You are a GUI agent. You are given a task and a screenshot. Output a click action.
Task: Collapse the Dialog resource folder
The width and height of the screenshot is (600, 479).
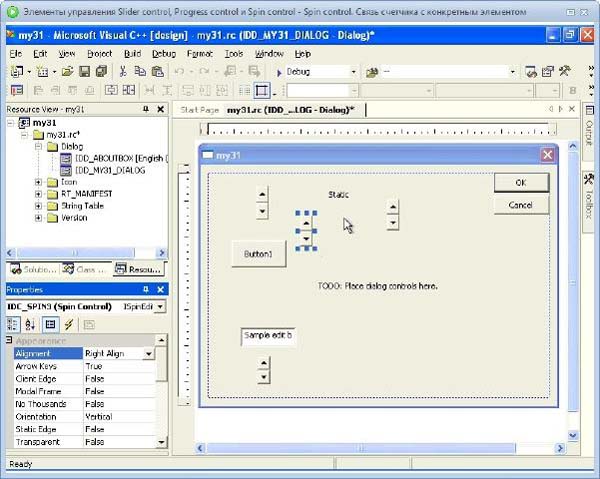38,146
